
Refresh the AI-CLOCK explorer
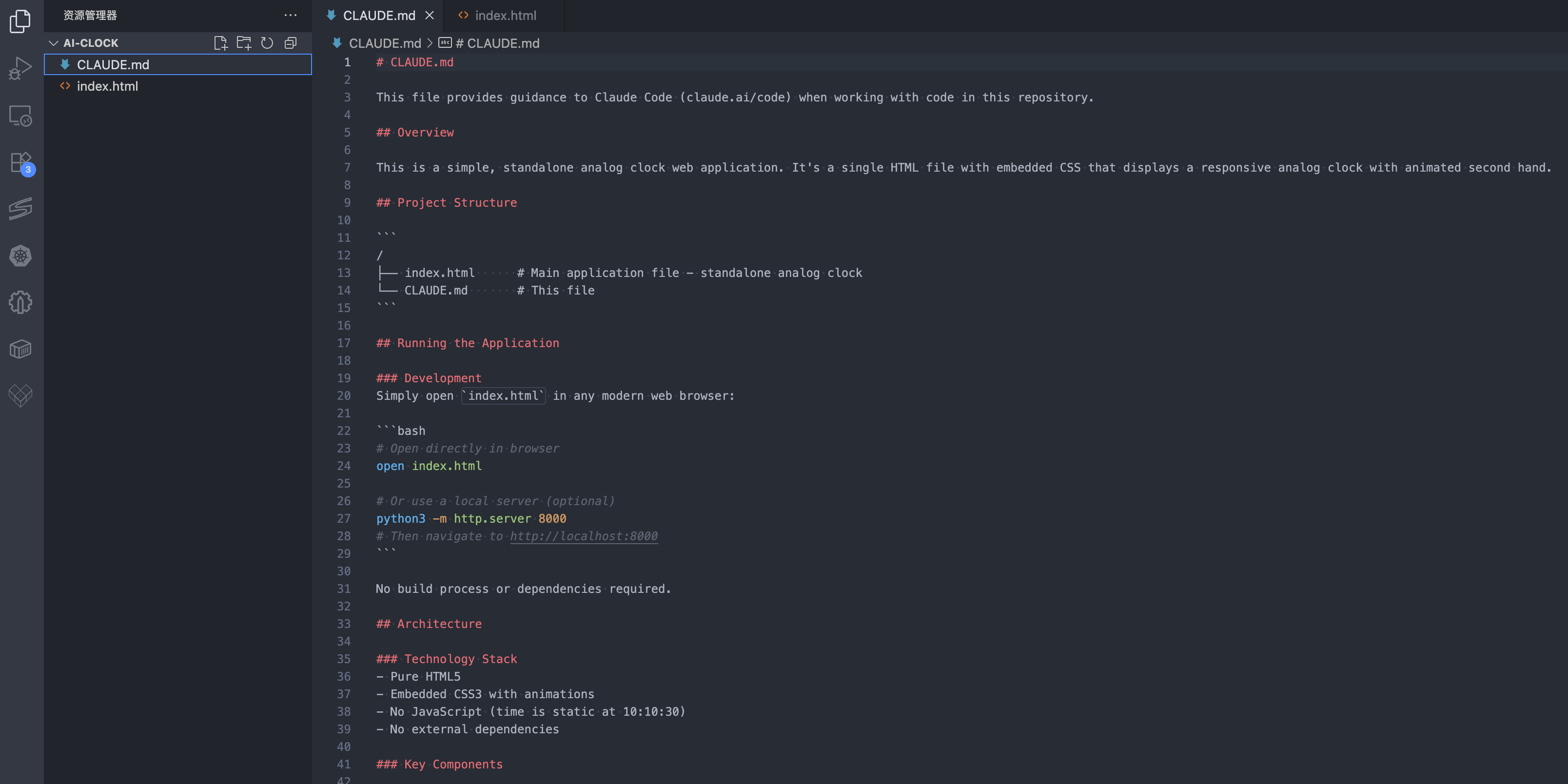267,43
